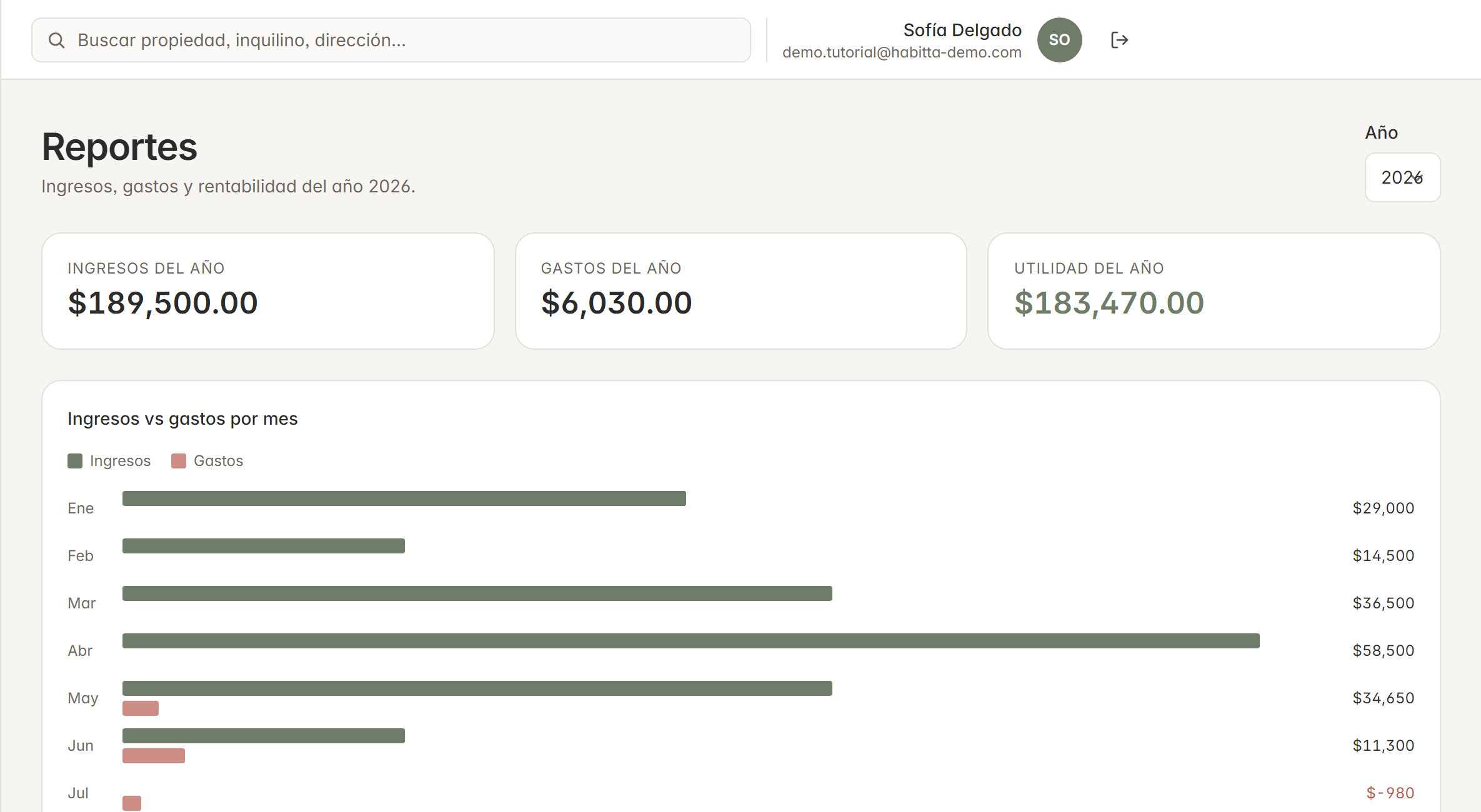The width and height of the screenshot is (1481, 812).
Task: Click the $-980 value for Jul
Action: [1390, 793]
